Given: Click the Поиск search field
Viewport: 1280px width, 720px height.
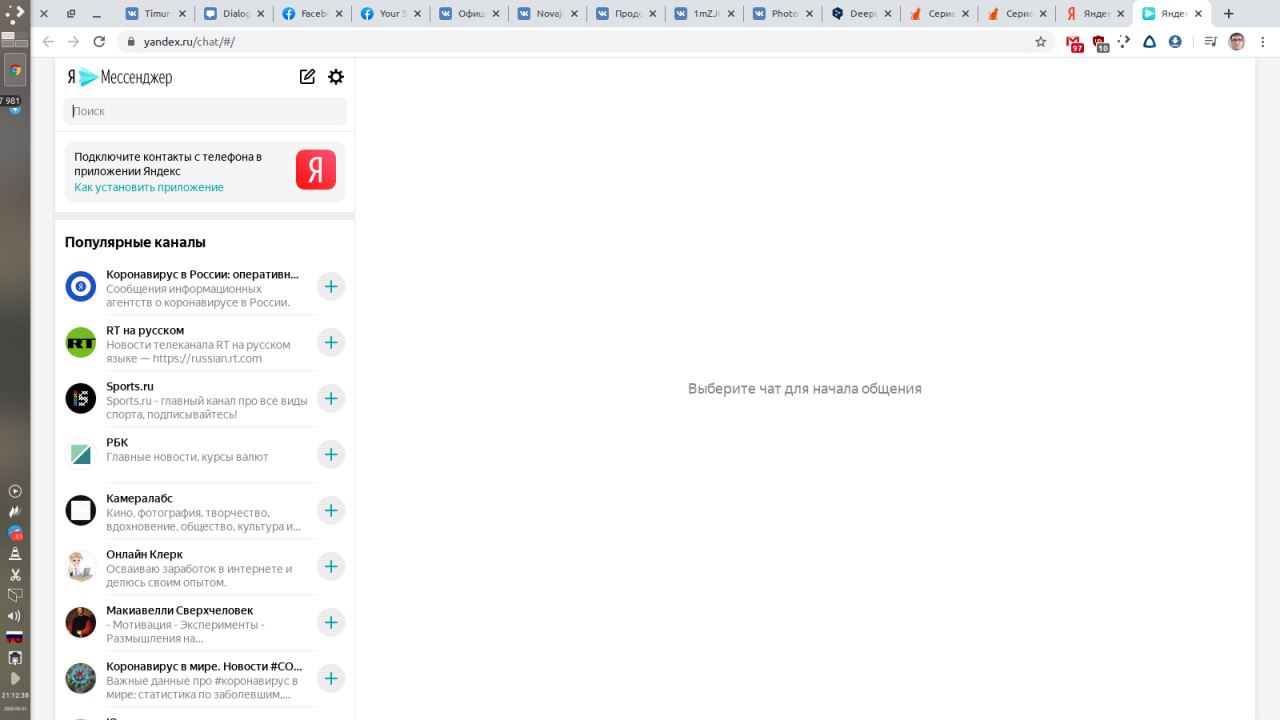Looking at the screenshot, I should 205,111.
